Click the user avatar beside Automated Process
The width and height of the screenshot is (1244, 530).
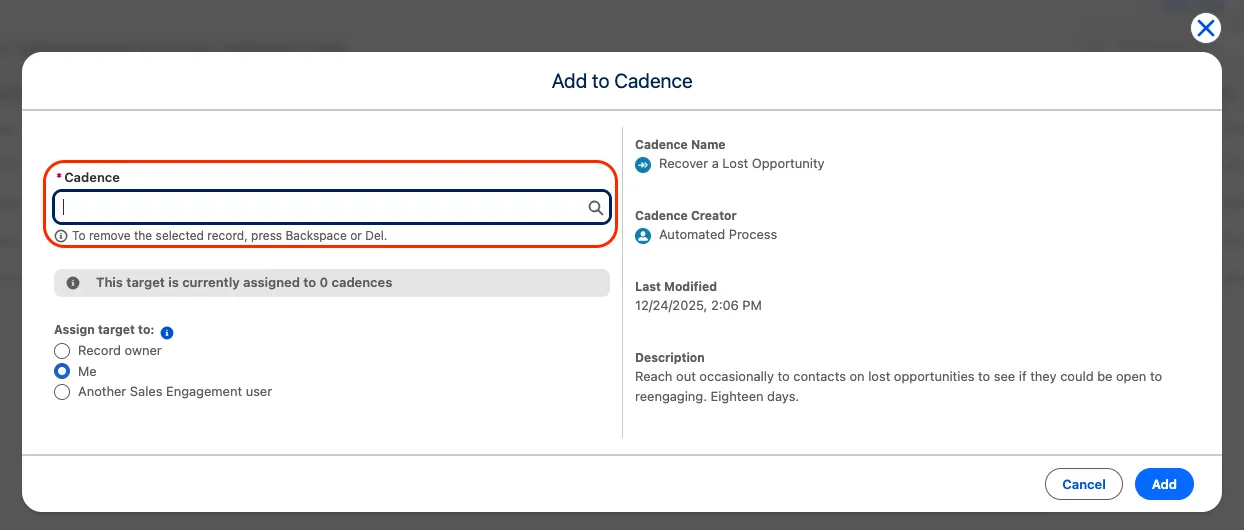[643, 235]
